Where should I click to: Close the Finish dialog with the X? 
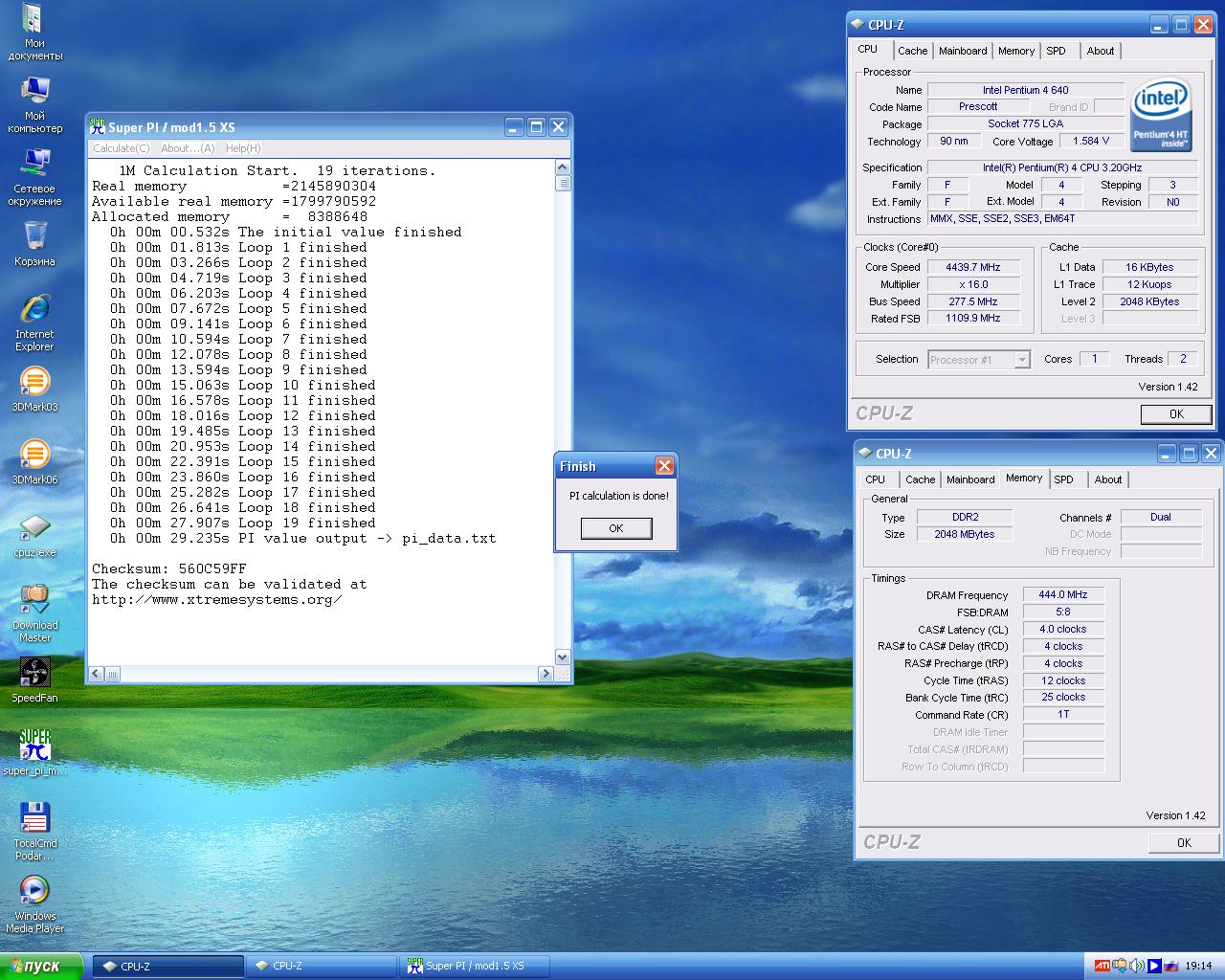click(664, 466)
